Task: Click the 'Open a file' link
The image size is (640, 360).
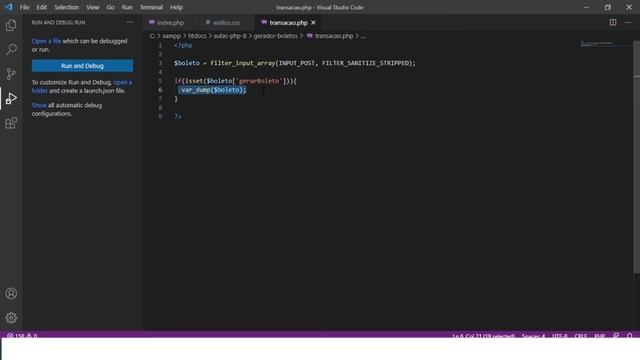Action: [x=46, y=41]
